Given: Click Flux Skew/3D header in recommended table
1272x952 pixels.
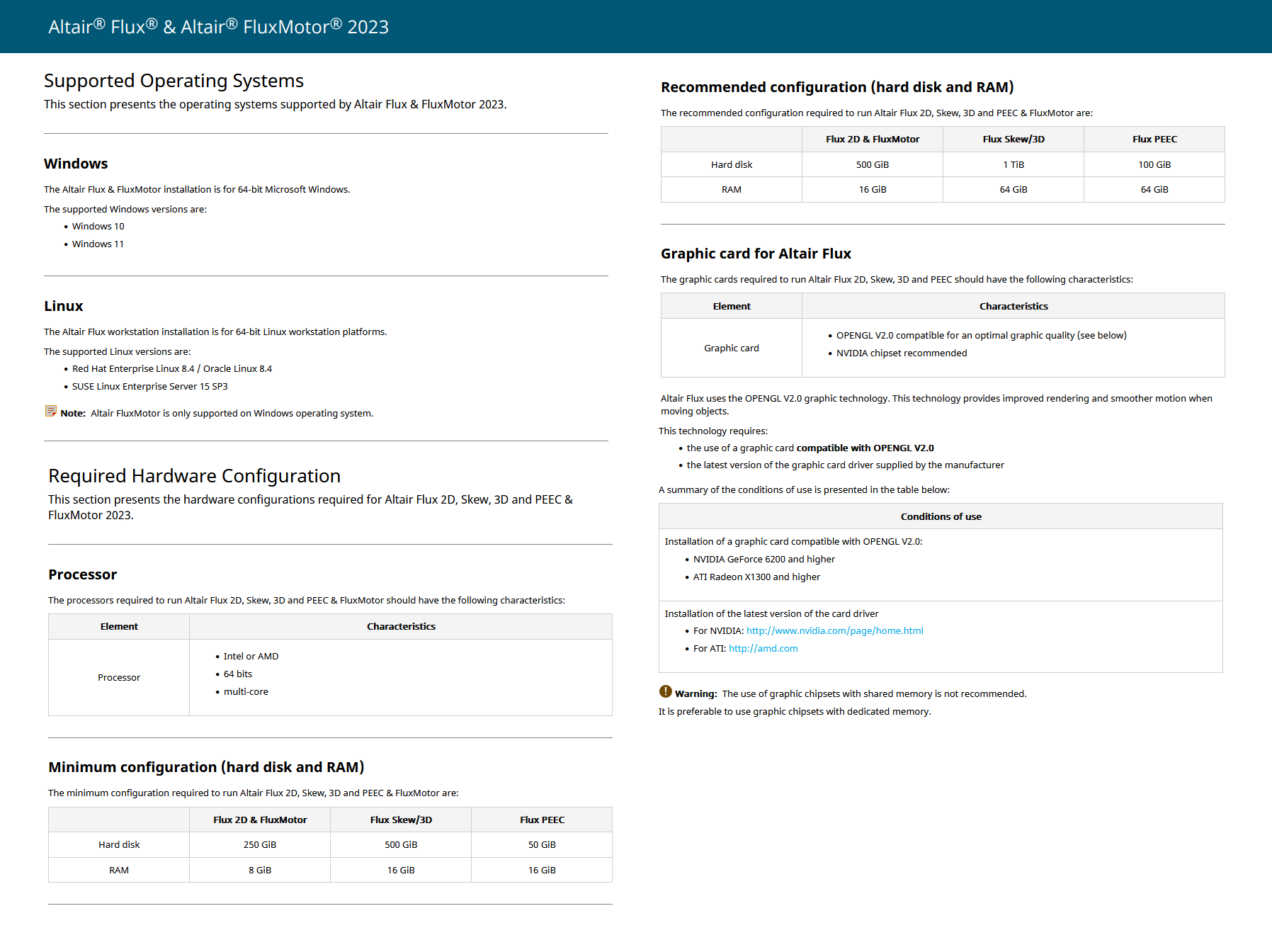Looking at the screenshot, I should pyautogui.click(x=1013, y=140).
